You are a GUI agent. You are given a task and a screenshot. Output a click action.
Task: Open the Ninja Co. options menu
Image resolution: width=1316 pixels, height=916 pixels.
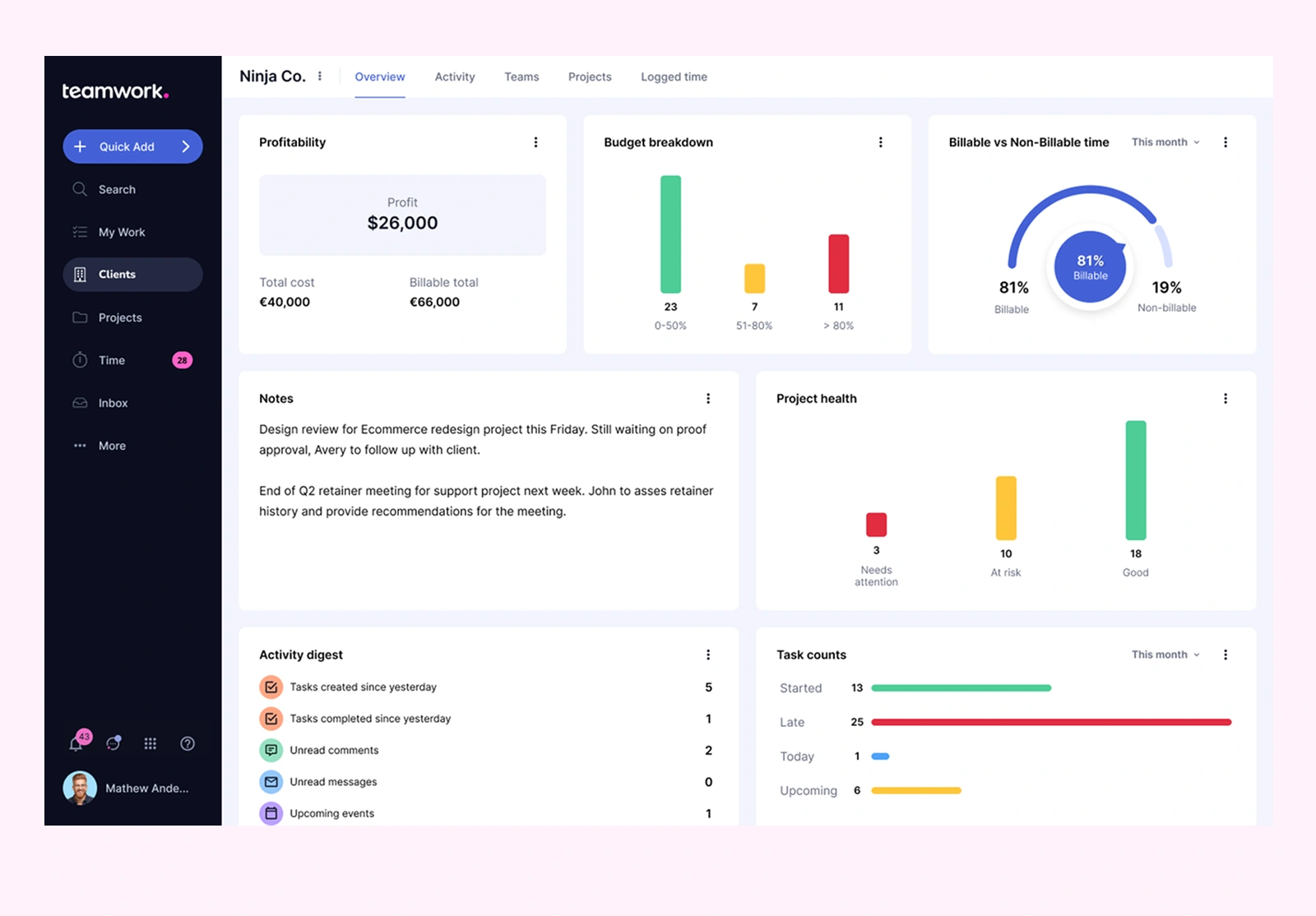tap(320, 76)
